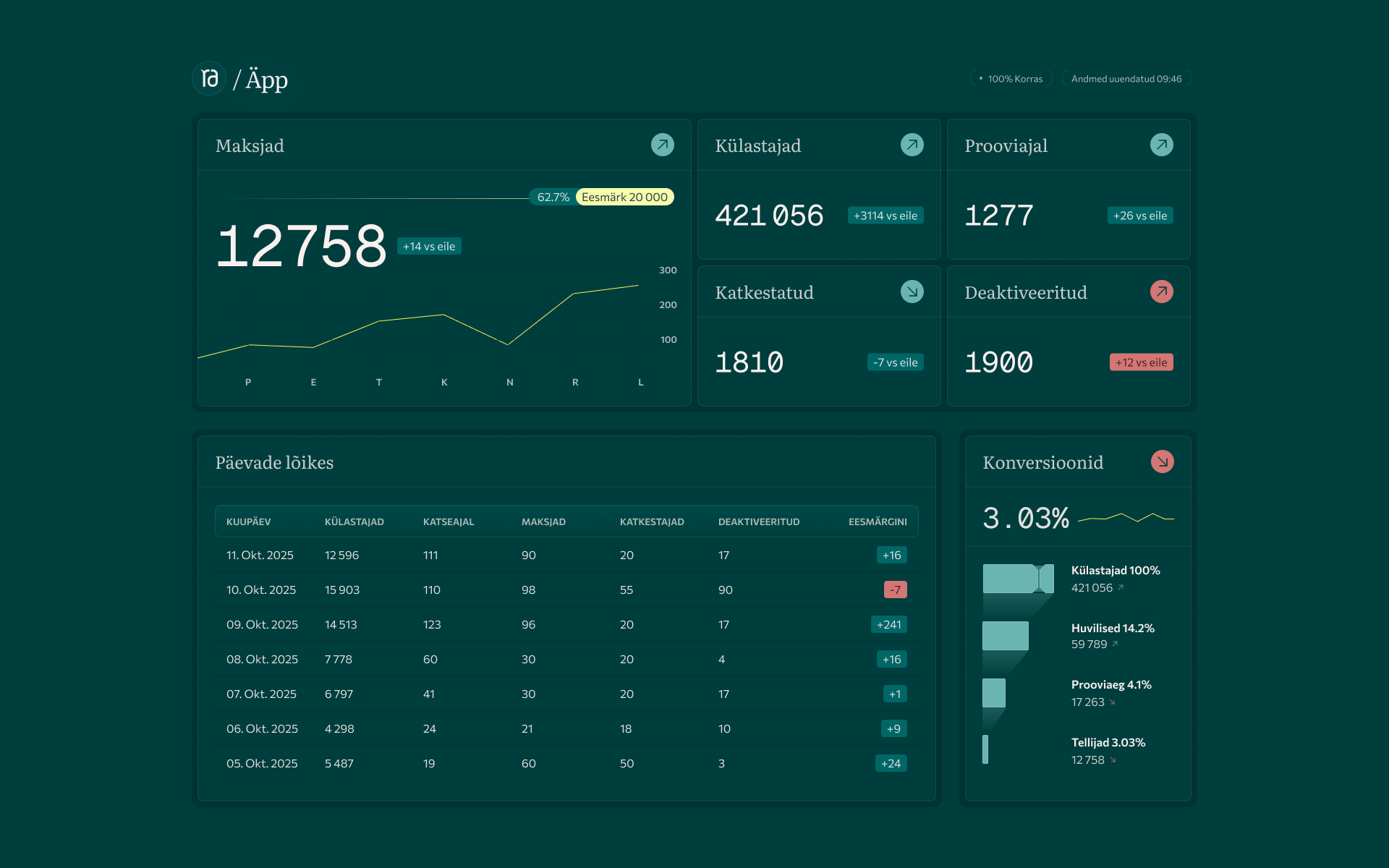Viewport: 1389px width, 868px height.
Task: Click the +241 badge in table
Action: click(x=888, y=624)
